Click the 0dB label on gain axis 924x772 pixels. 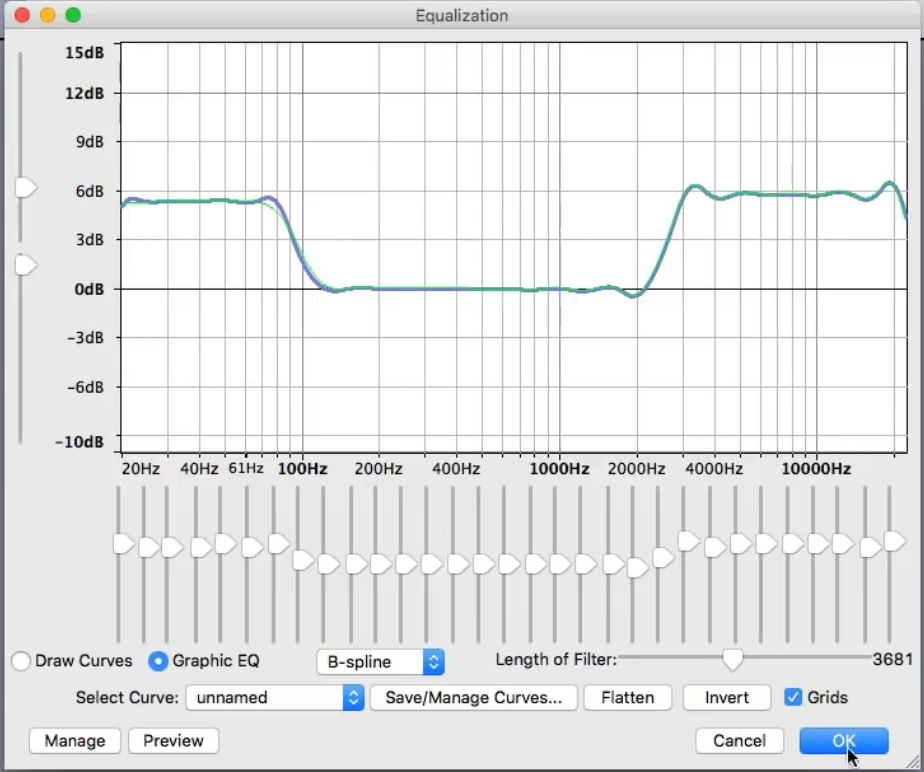(89, 289)
